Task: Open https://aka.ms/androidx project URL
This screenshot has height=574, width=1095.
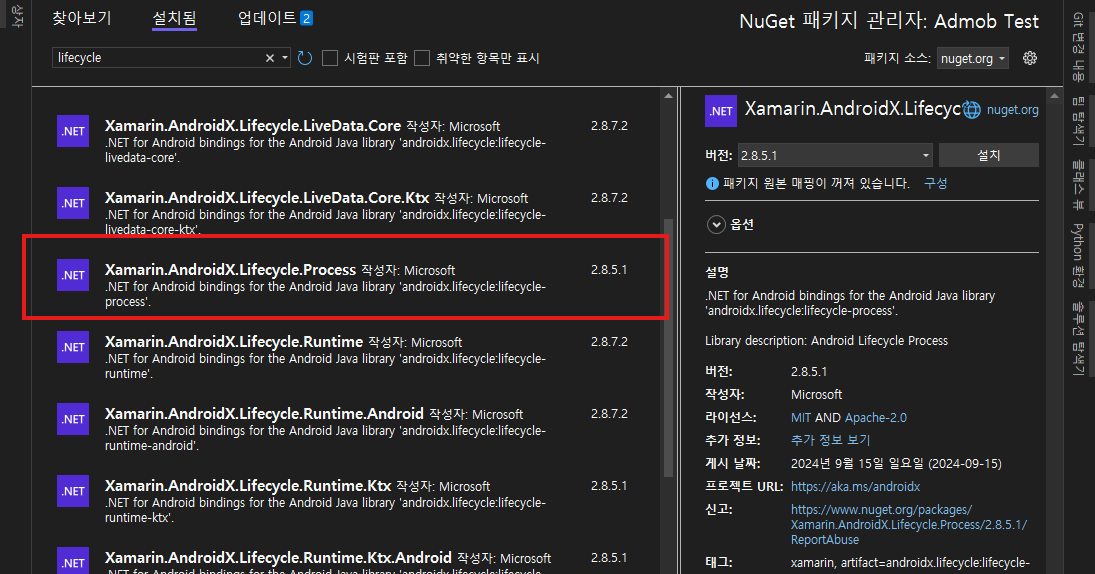Action: 855,487
